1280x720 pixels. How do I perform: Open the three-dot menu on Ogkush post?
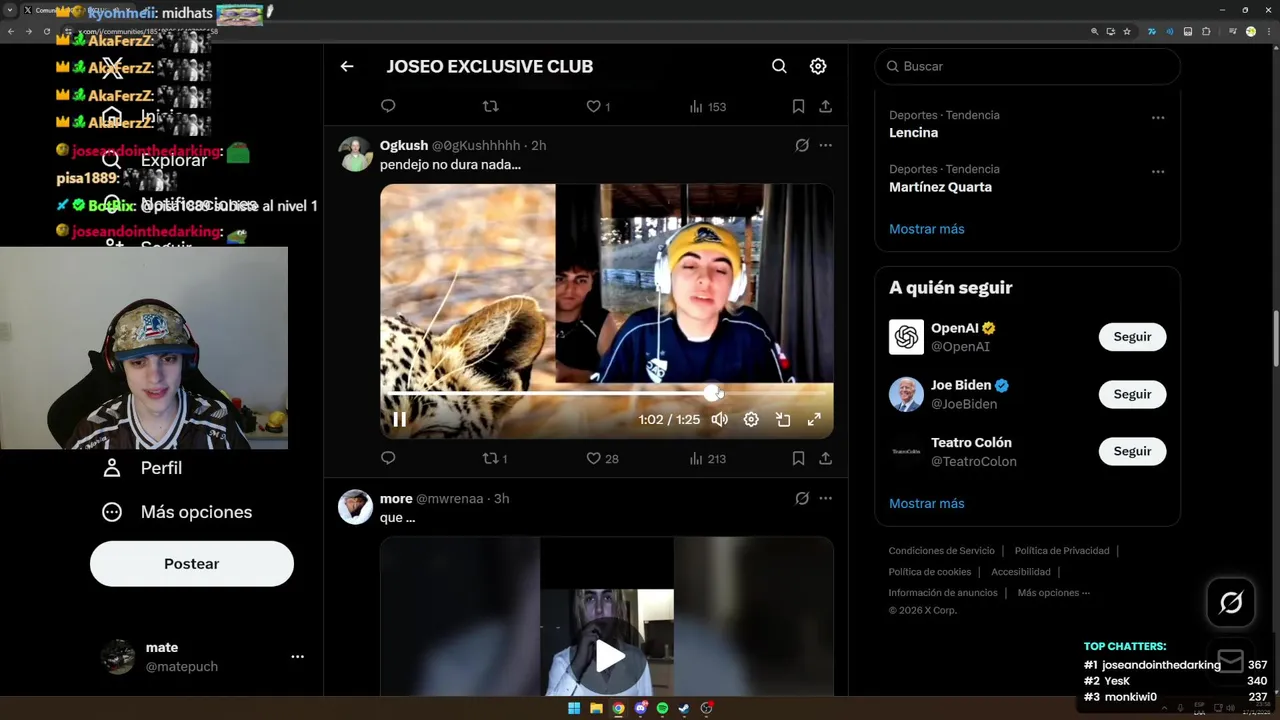pos(825,145)
